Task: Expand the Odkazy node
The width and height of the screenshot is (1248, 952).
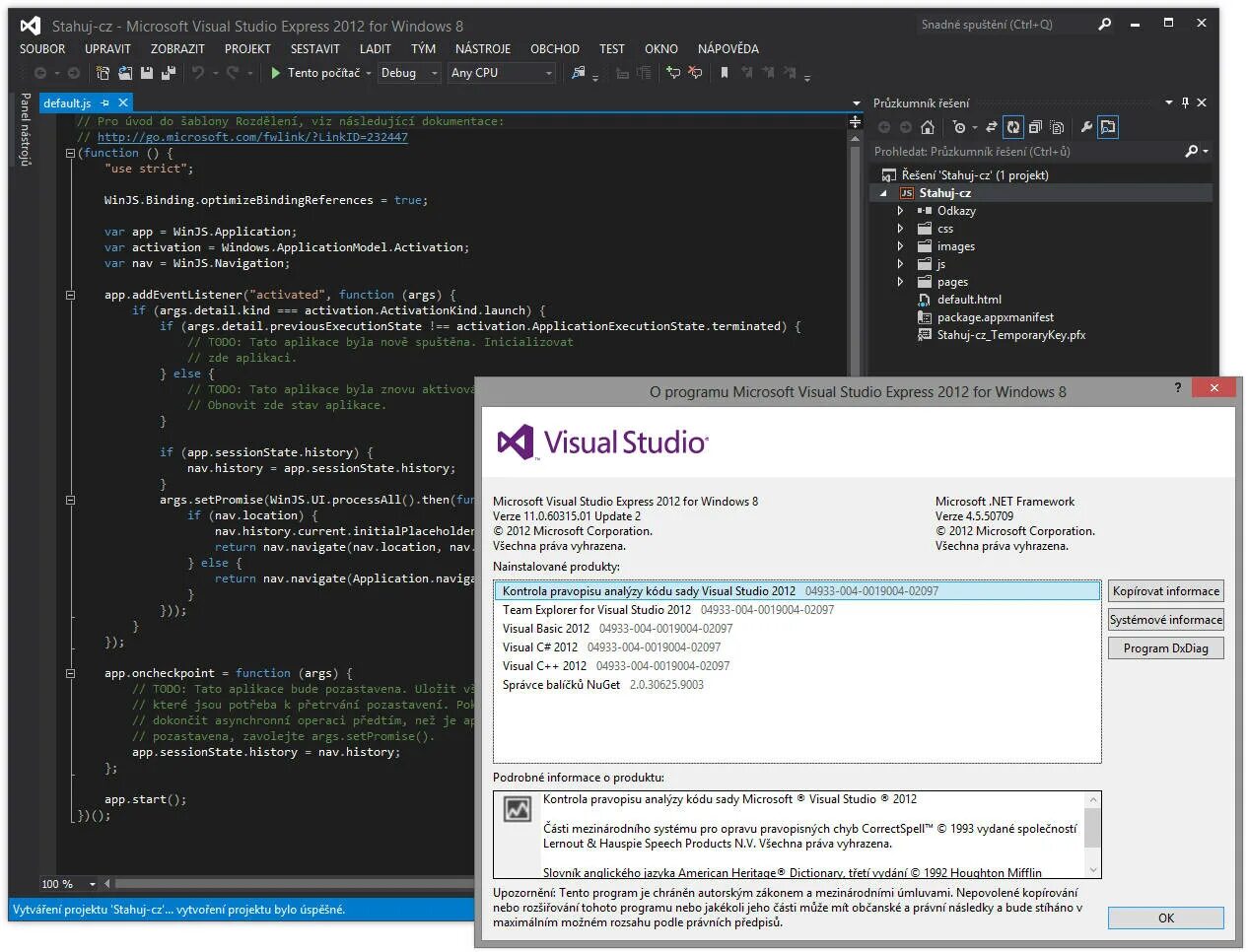Action: (x=900, y=211)
